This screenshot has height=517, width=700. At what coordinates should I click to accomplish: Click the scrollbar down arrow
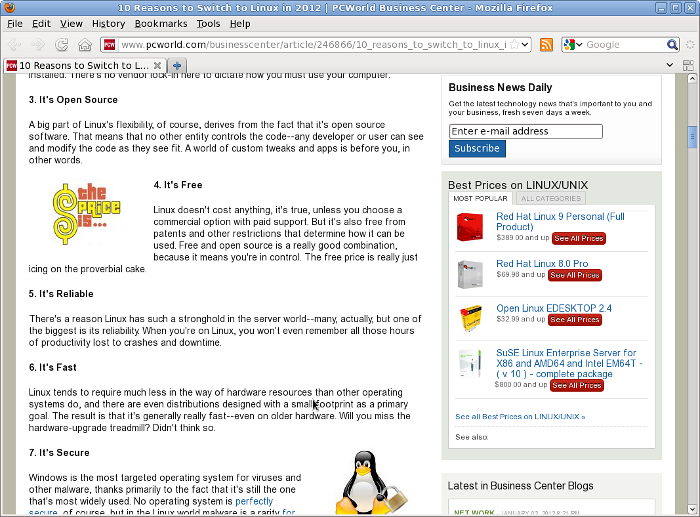point(692,509)
